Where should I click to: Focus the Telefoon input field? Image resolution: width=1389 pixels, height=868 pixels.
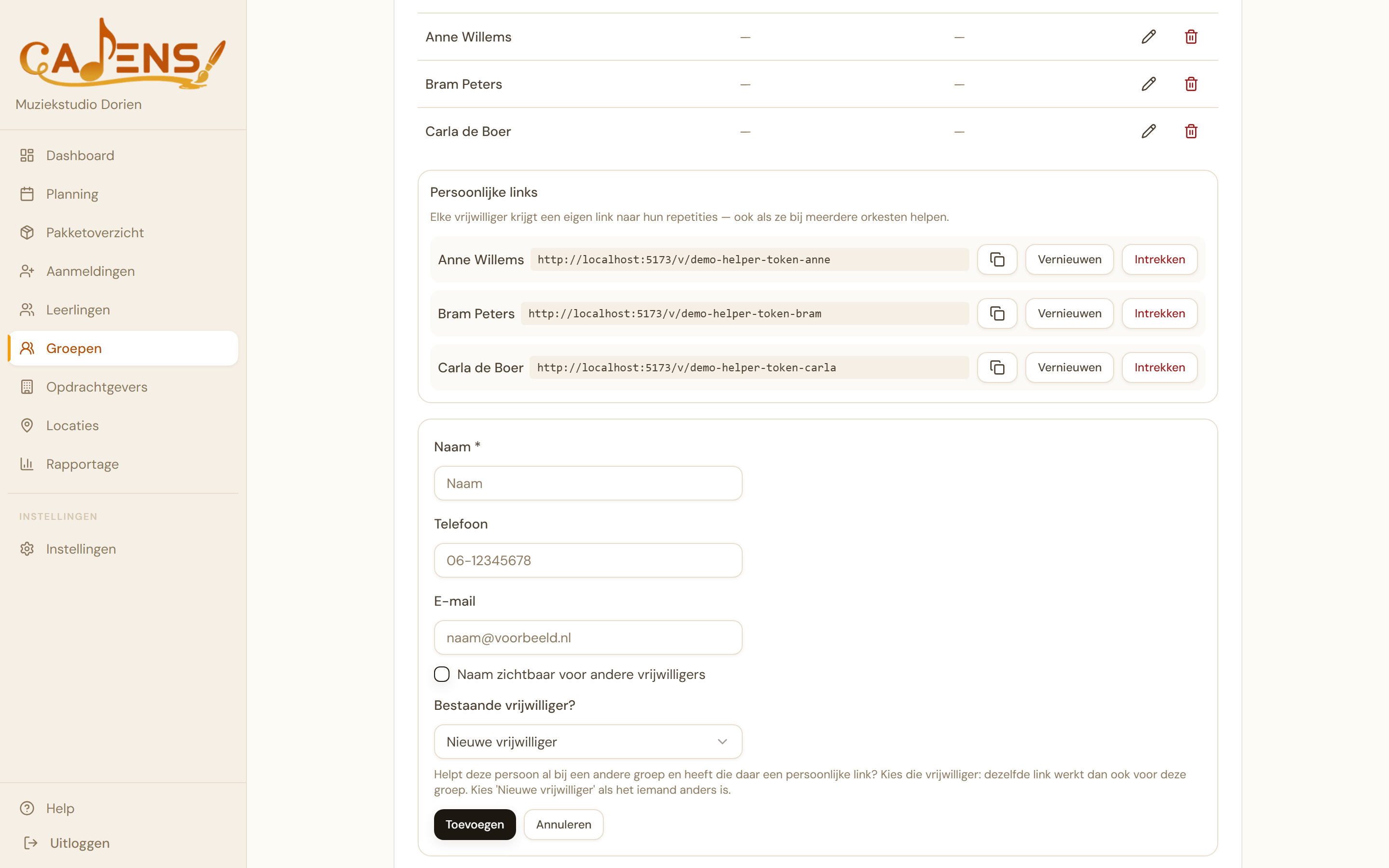click(588, 560)
